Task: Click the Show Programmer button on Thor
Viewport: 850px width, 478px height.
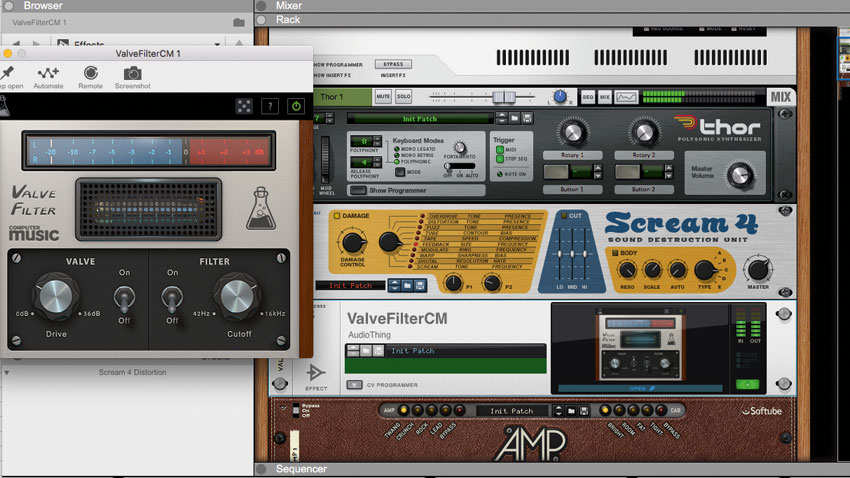Action: (x=358, y=190)
